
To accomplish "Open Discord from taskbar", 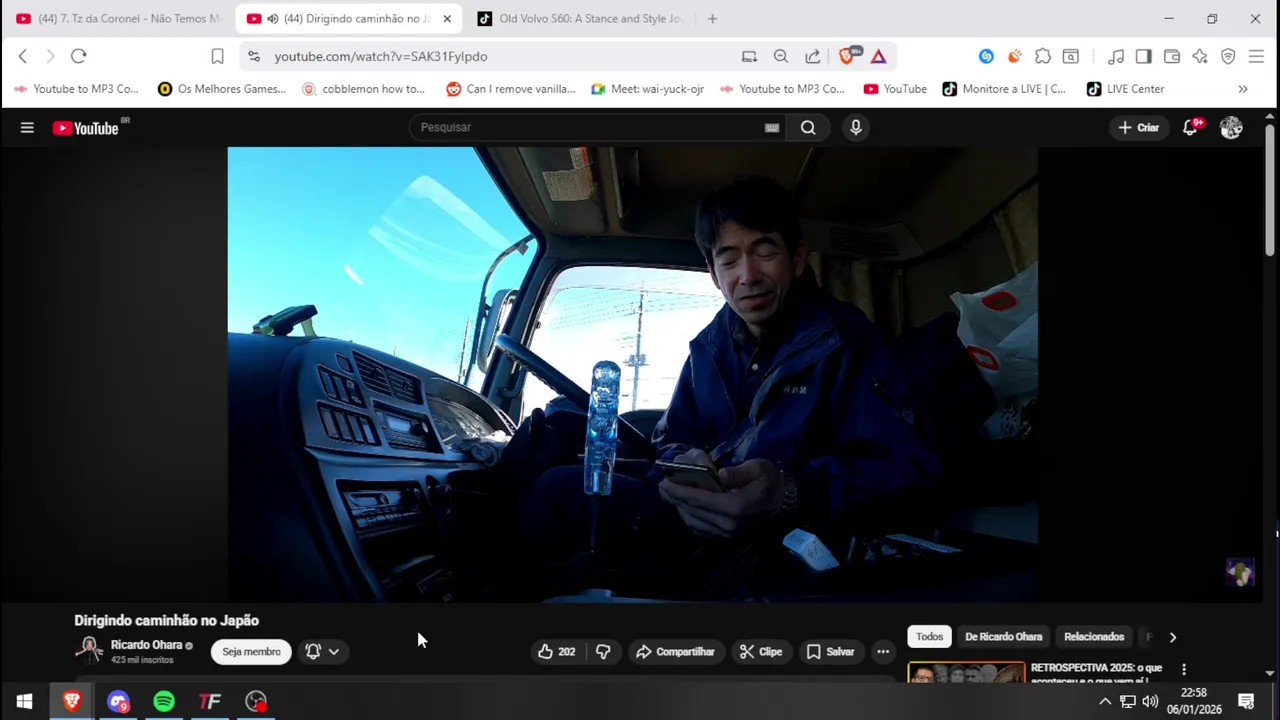I will click(118, 701).
